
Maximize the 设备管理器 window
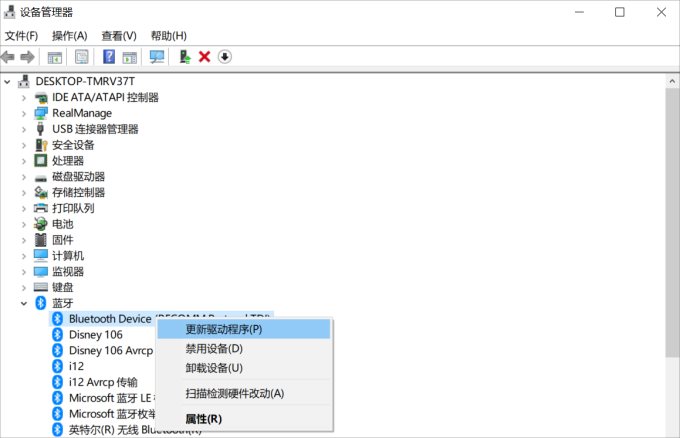pyautogui.click(x=620, y=12)
